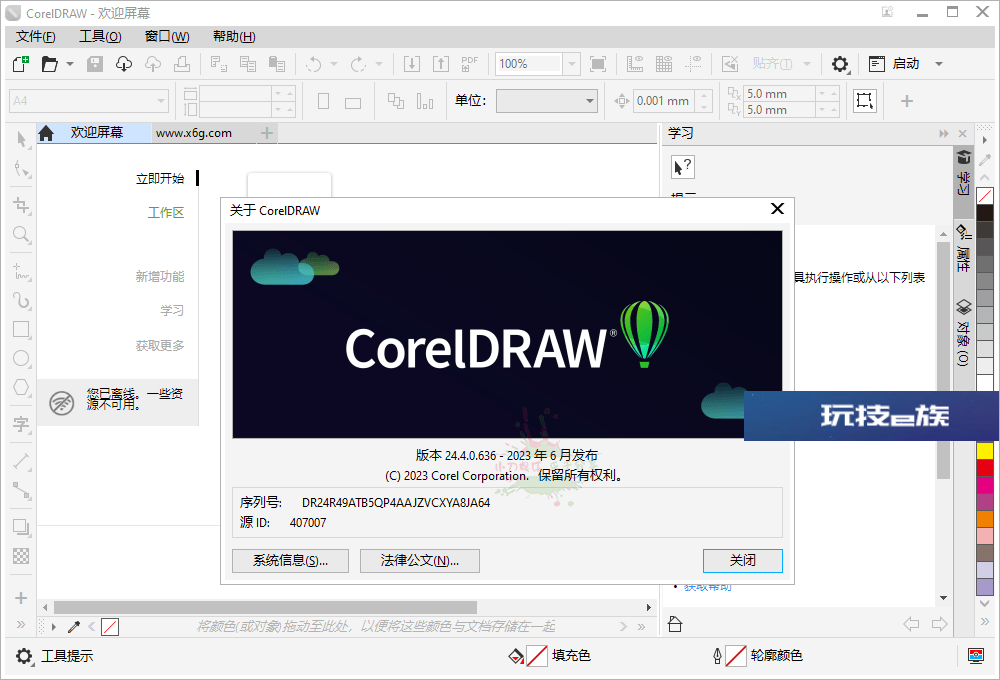This screenshot has width=1000, height=680.
Task: Create a new document from the toolbar
Action: [x=21, y=64]
